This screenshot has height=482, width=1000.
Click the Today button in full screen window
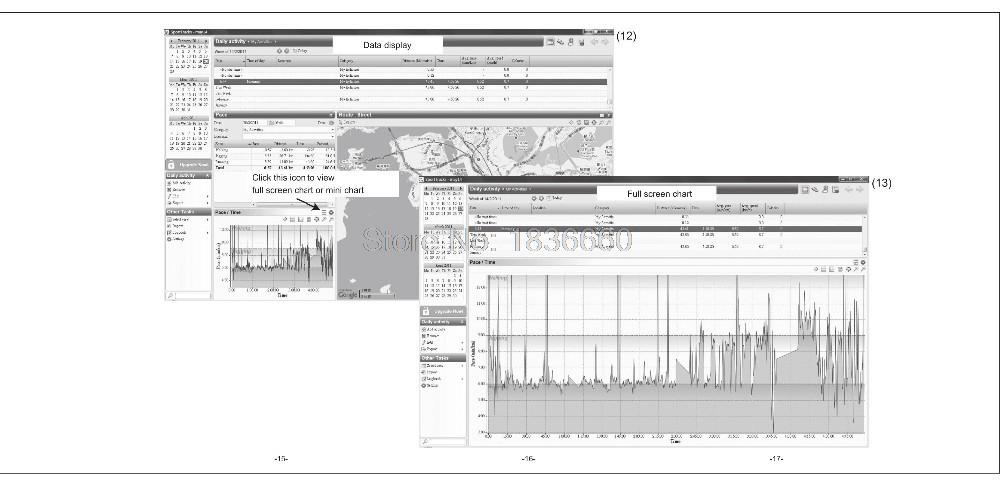coord(557,198)
